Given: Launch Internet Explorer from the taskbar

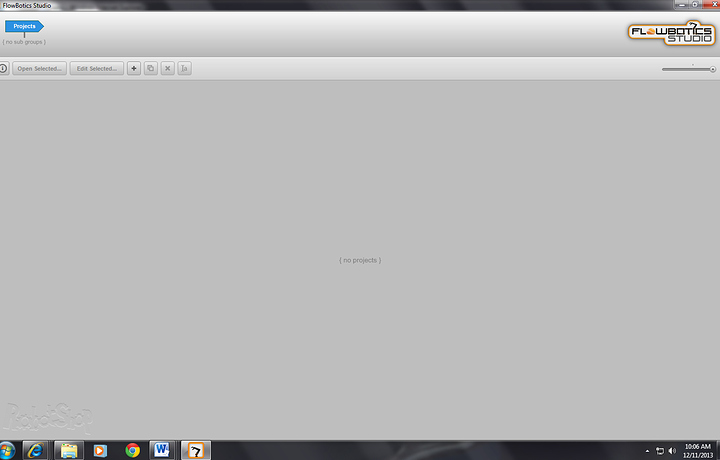Looking at the screenshot, I should click(35, 450).
